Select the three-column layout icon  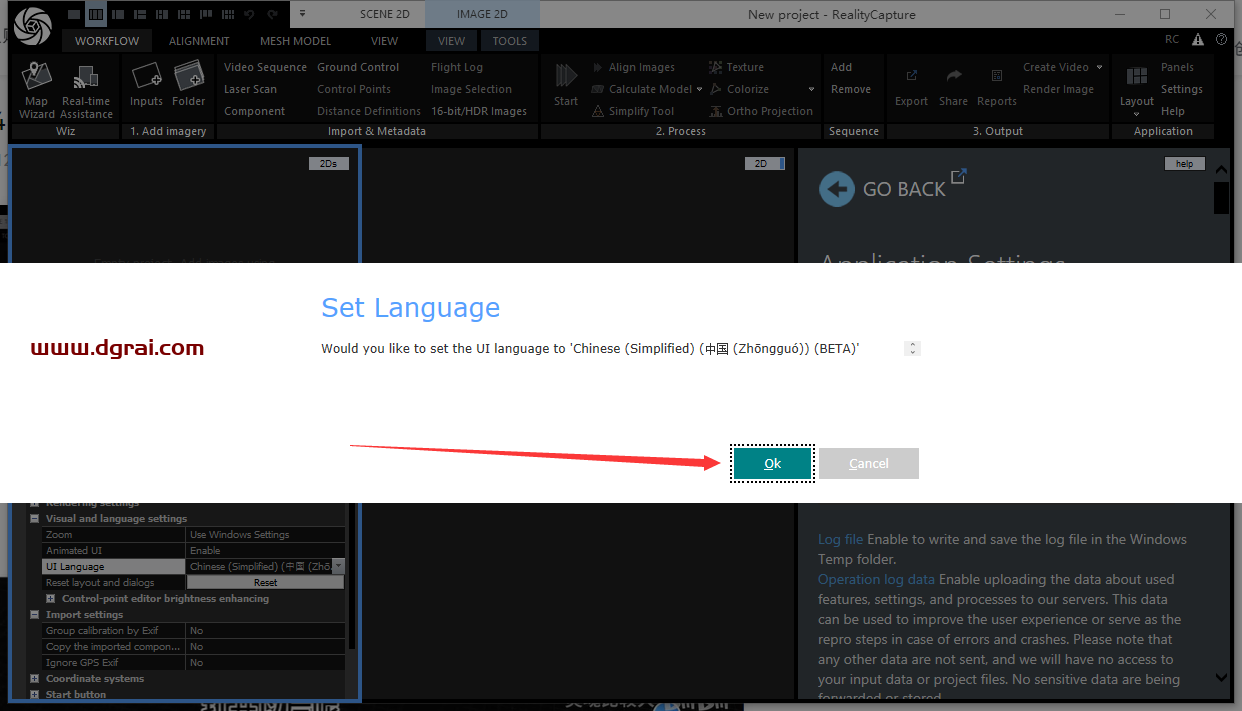pyautogui.click(x=96, y=14)
